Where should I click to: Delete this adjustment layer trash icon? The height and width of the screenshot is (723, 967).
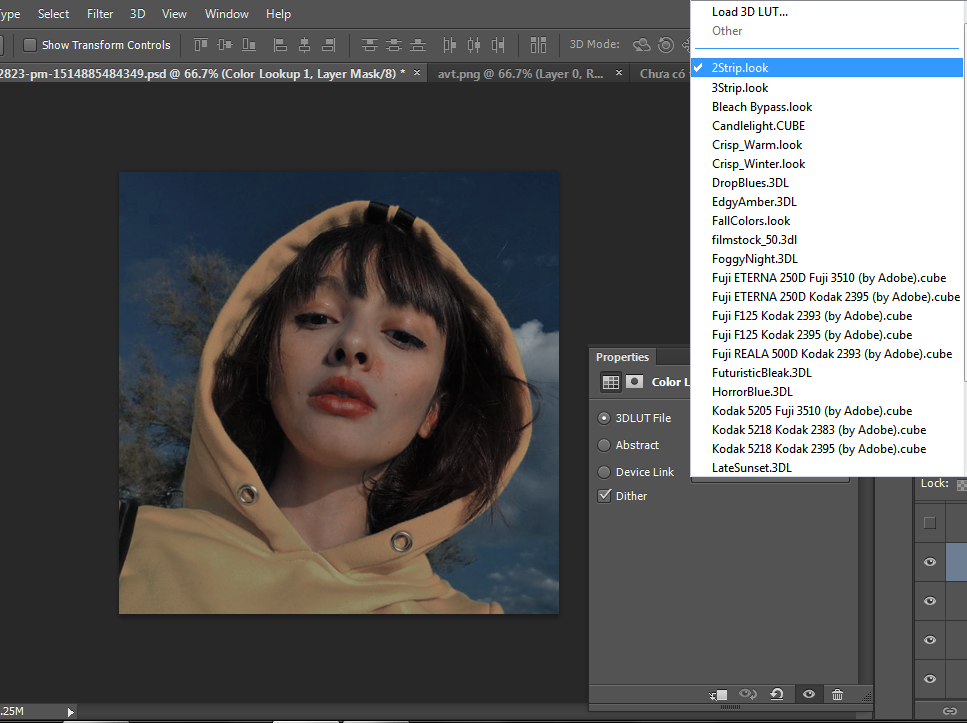click(838, 694)
